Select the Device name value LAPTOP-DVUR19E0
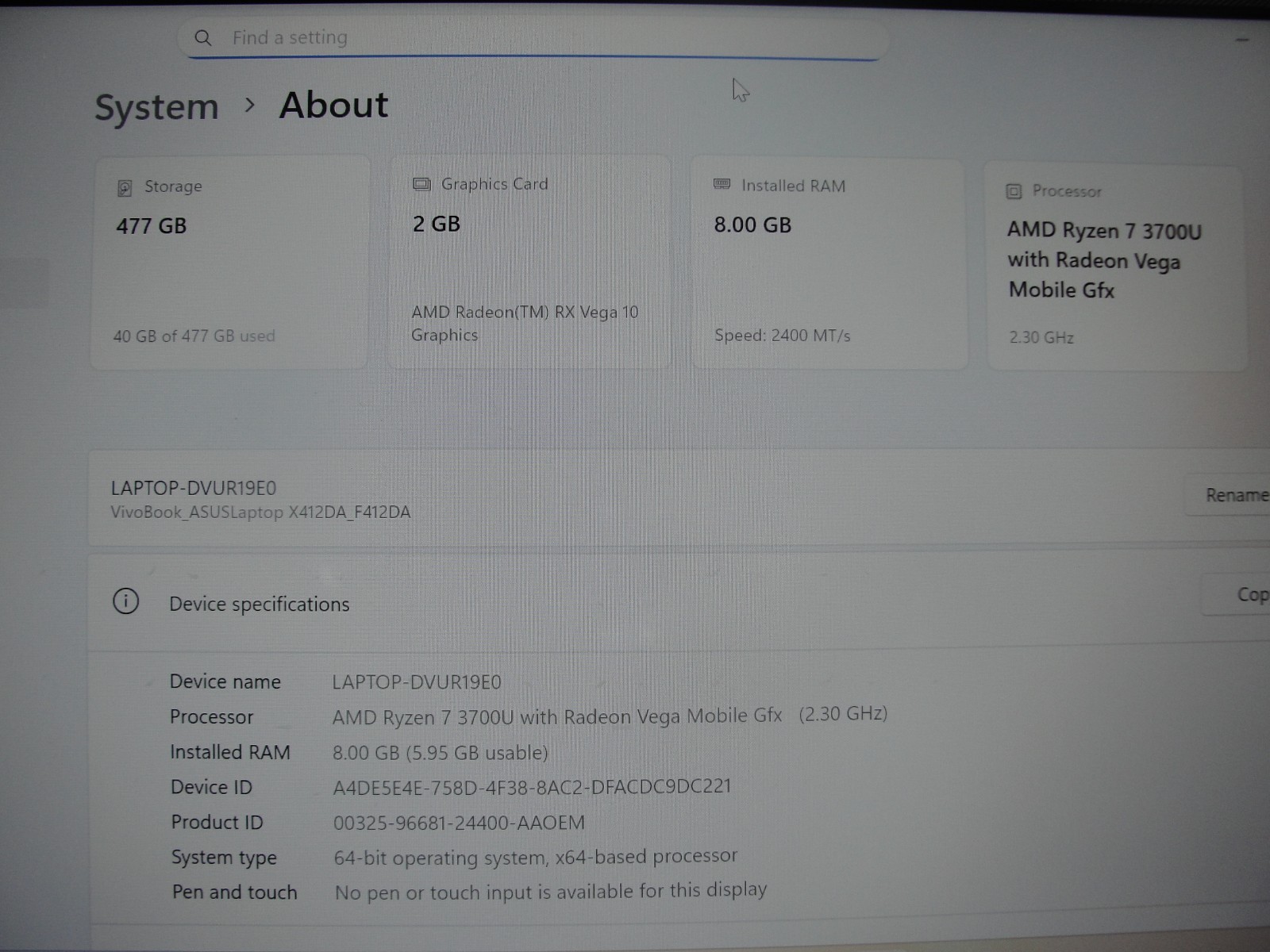 pos(417,682)
